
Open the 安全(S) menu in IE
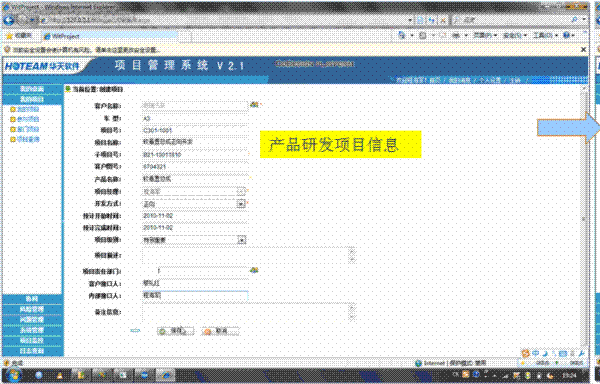point(514,36)
